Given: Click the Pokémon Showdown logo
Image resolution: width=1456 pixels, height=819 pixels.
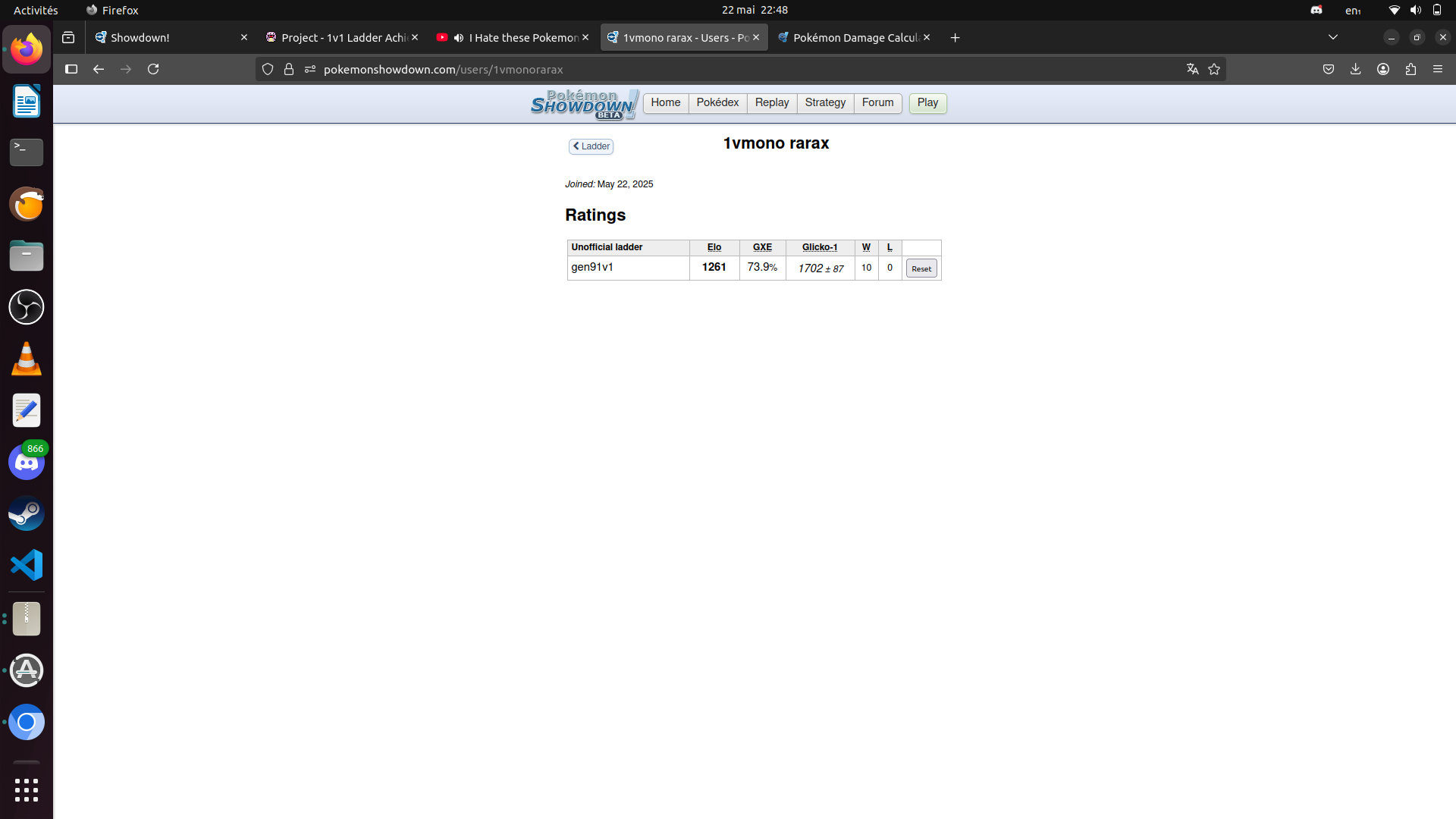Looking at the screenshot, I should [584, 104].
